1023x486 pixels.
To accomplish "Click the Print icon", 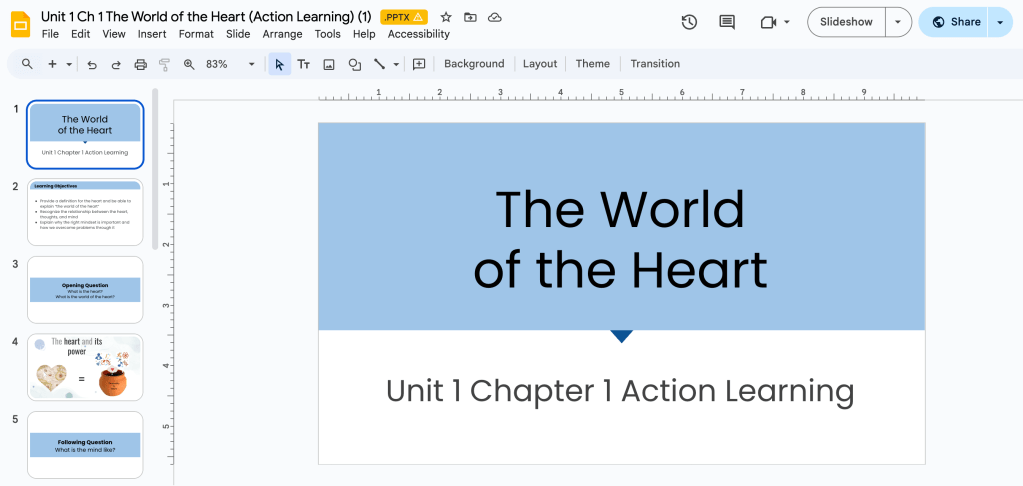I will pyautogui.click(x=141, y=64).
